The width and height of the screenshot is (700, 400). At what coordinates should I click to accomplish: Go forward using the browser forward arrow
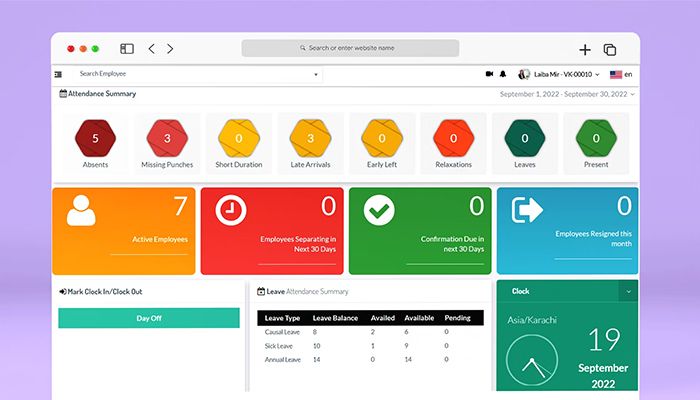(x=170, y=49)
